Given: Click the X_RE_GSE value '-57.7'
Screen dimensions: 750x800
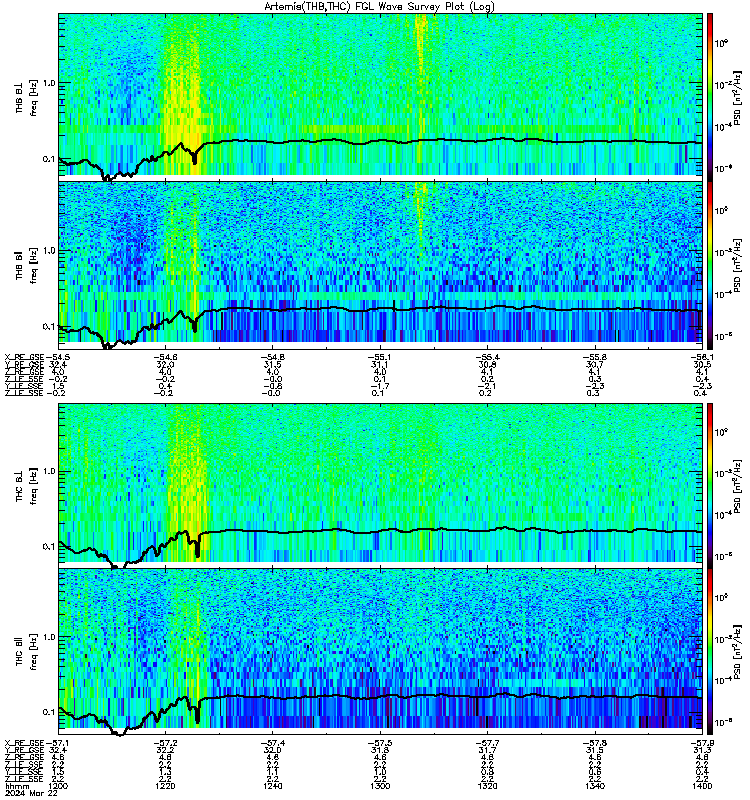Looking at the screenshot, I should 487,743.
